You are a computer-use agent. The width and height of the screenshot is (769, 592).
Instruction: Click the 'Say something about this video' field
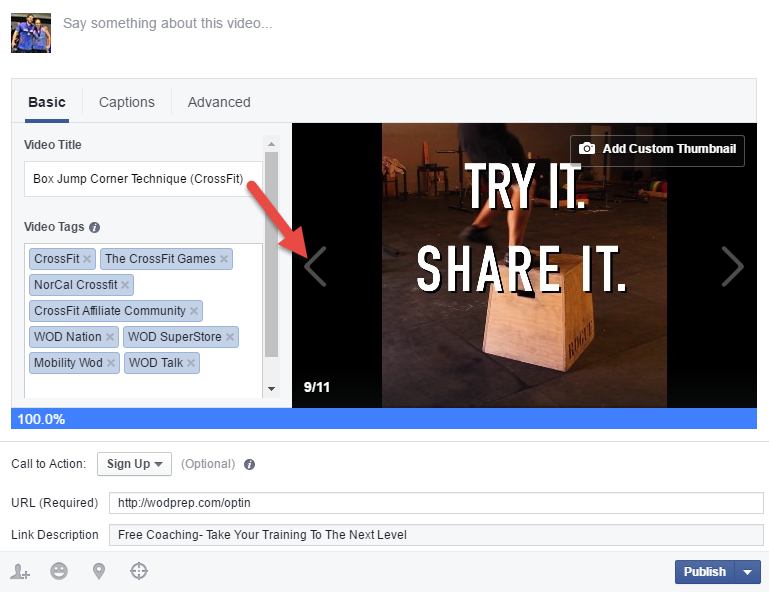tap(167, 24)
